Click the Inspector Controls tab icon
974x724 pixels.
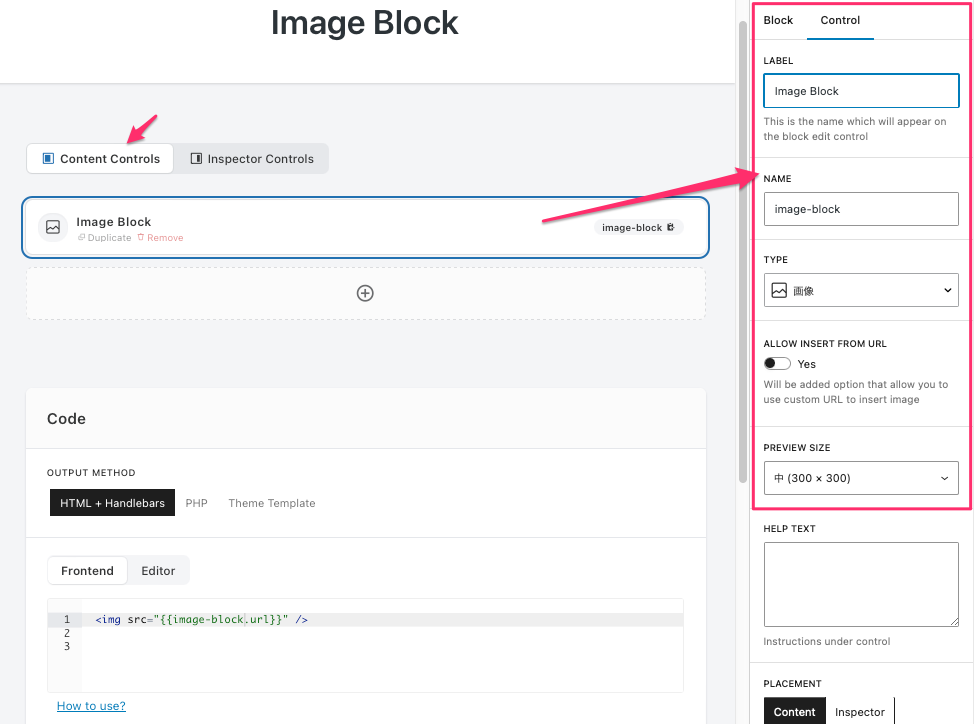click(x=196, y=158)
